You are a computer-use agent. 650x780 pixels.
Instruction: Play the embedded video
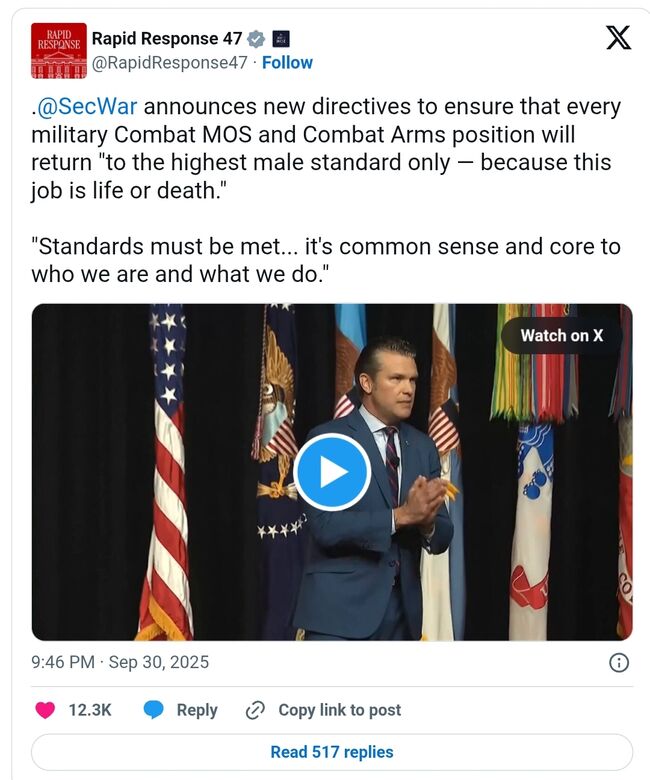(x=332, y=472)
